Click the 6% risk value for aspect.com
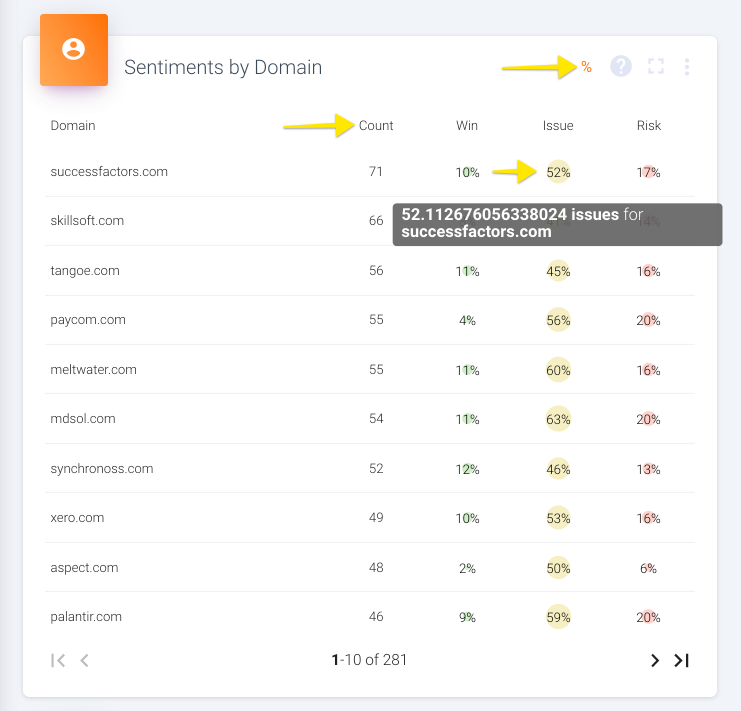741x711 pixels. pos(648,568)
